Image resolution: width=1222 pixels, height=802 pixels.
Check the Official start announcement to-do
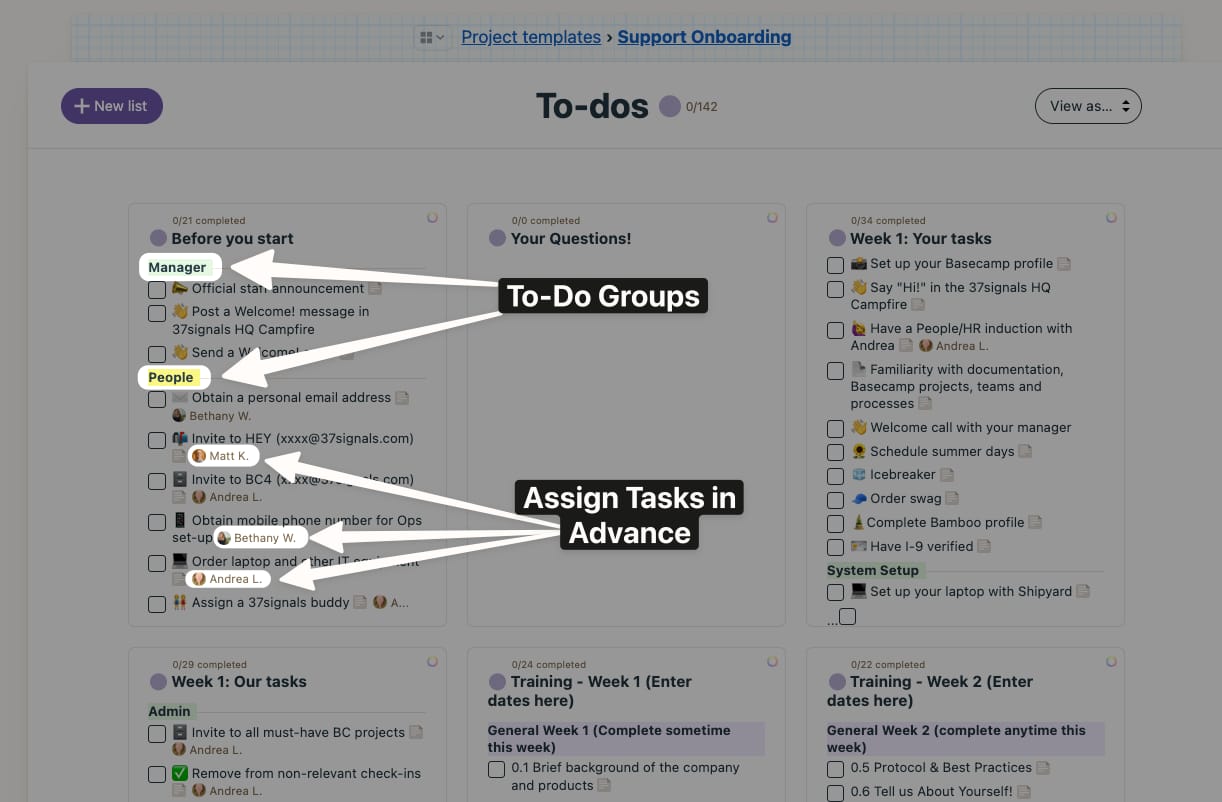point(157,290)
